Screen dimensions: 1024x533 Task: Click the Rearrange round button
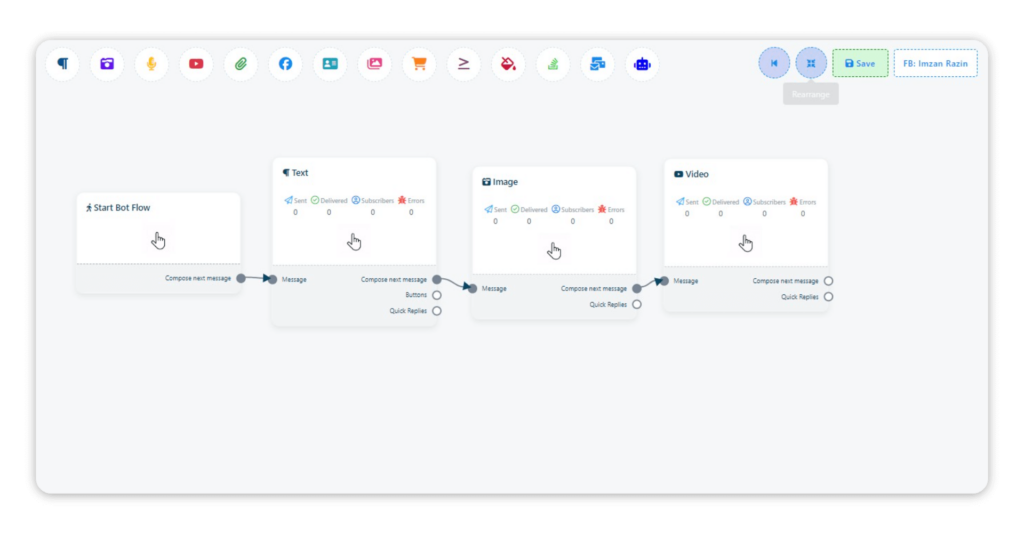pyautogui.click(x=811, y=63)
